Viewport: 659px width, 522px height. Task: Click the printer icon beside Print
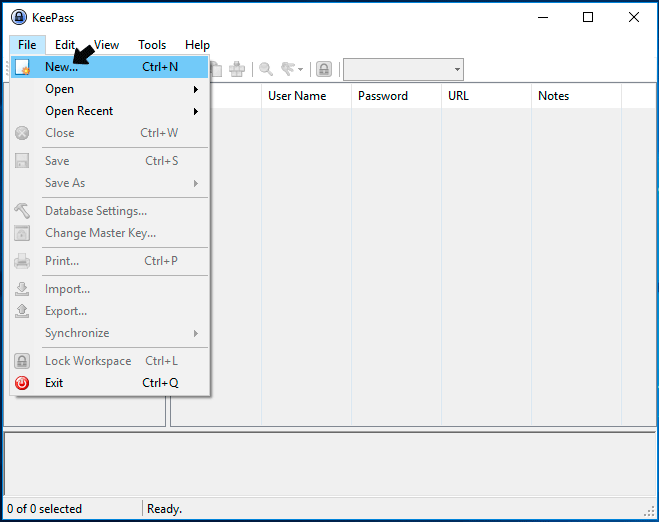[x=22, y=261]
